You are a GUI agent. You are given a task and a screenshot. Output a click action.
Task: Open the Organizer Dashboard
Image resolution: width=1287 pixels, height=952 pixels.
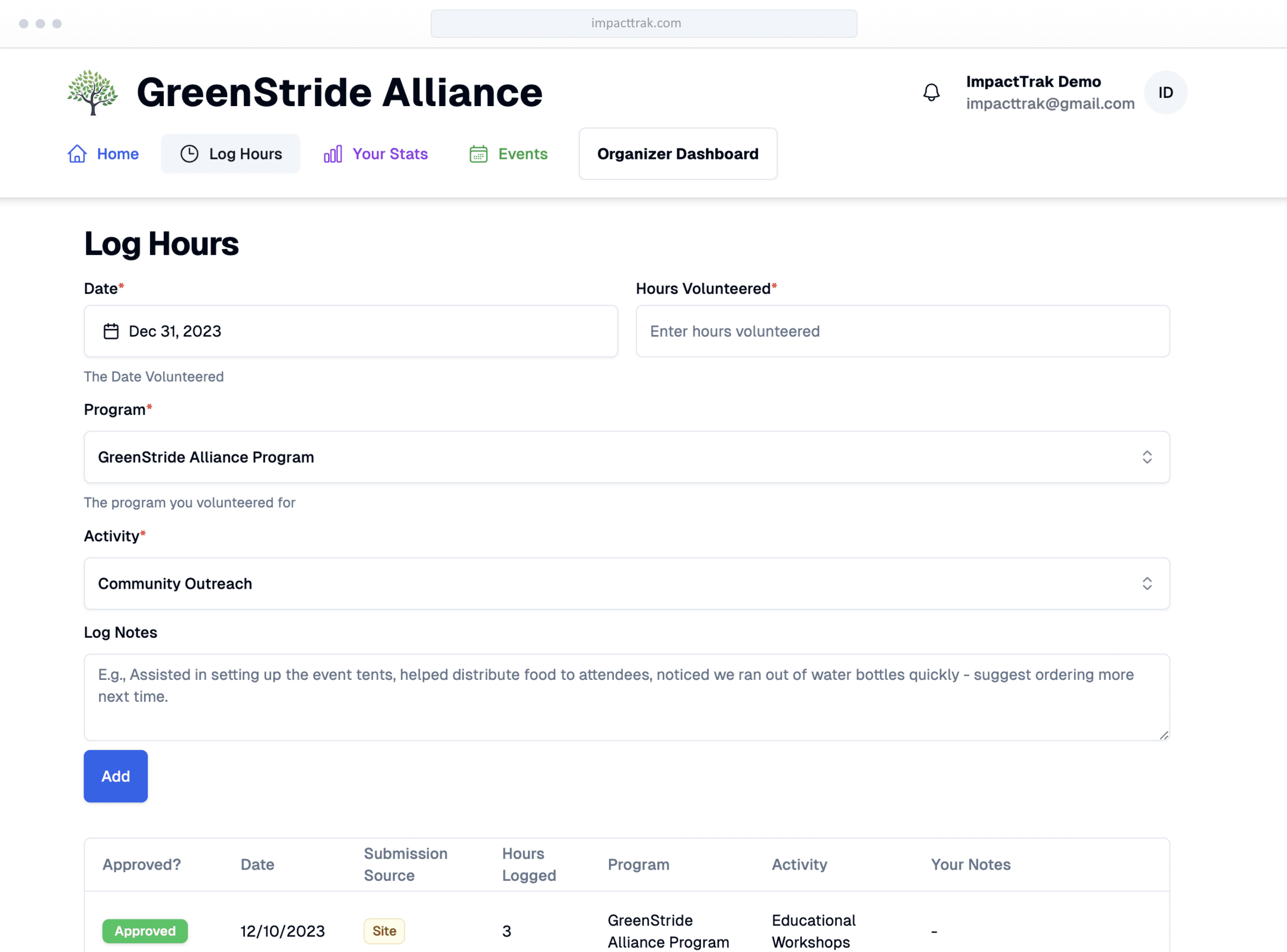pos(677,154)
